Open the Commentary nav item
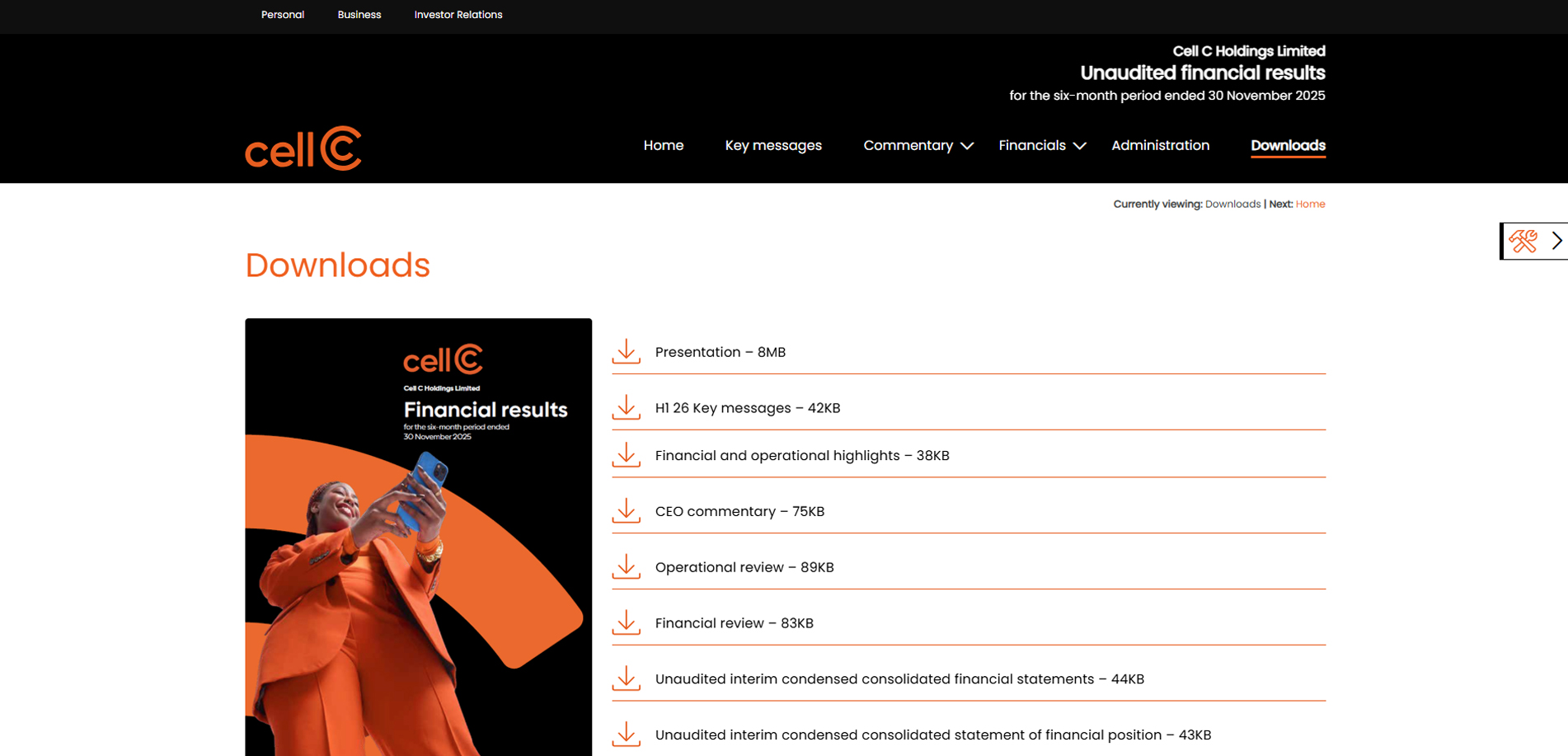Image resolution: width=1568 pixels, height=756 pixels. 908,145
